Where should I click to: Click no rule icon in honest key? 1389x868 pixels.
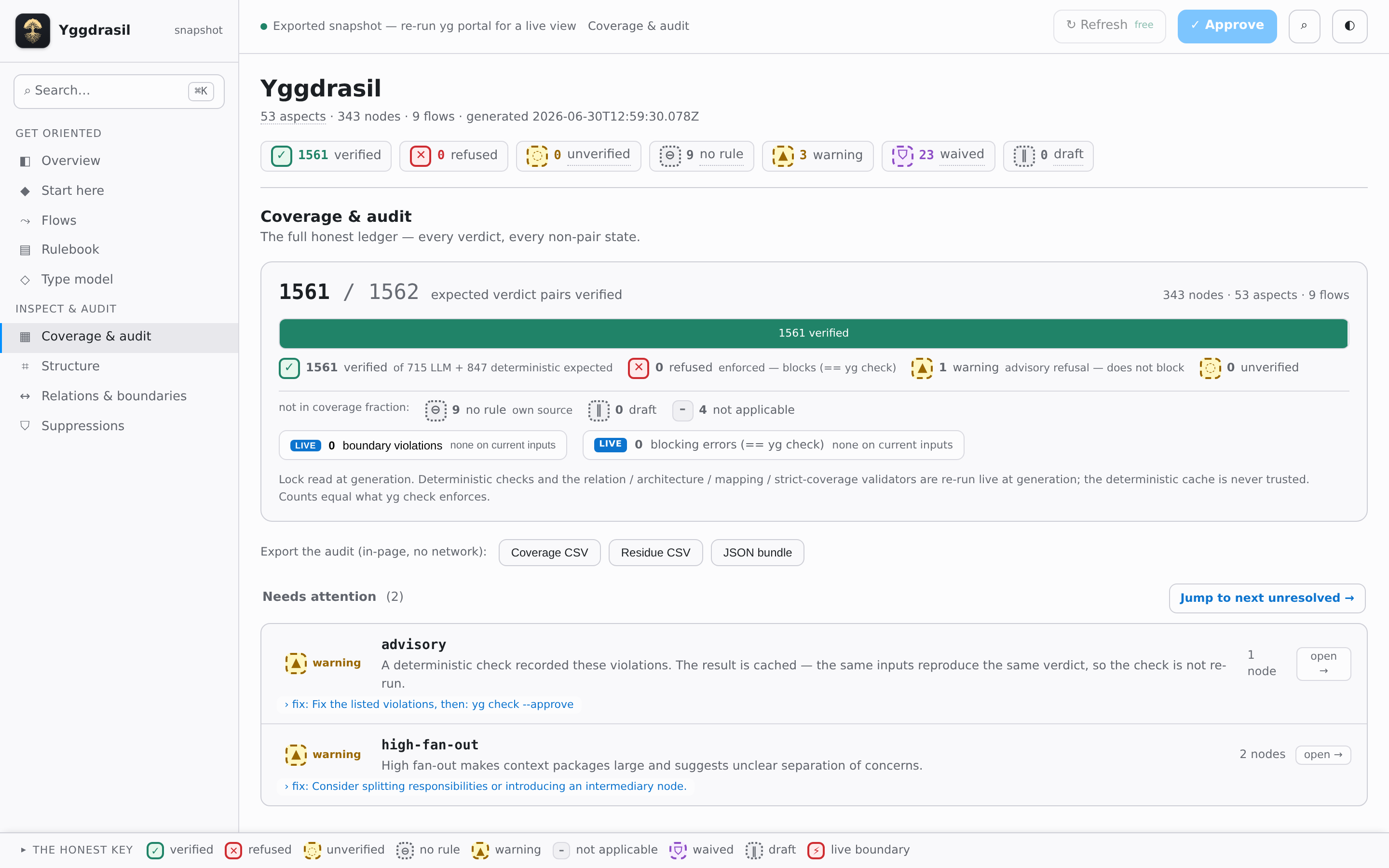coord(405,850)
